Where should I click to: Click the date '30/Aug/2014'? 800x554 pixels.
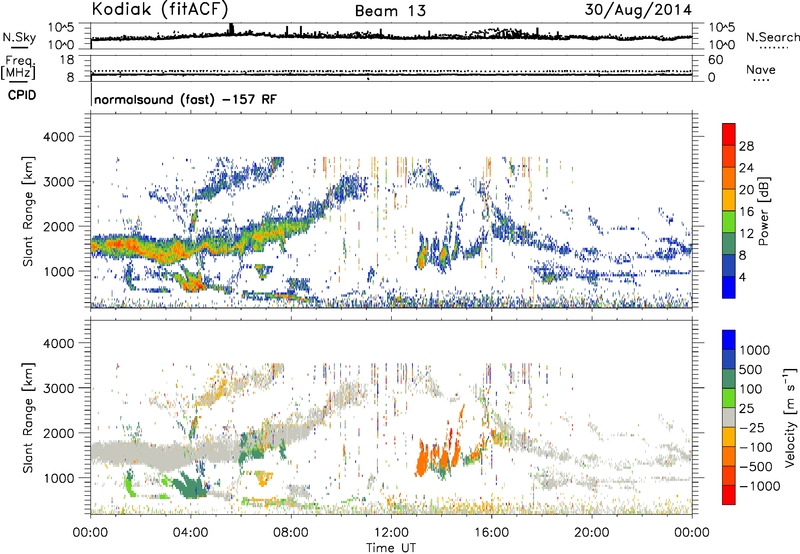(638, 10)
